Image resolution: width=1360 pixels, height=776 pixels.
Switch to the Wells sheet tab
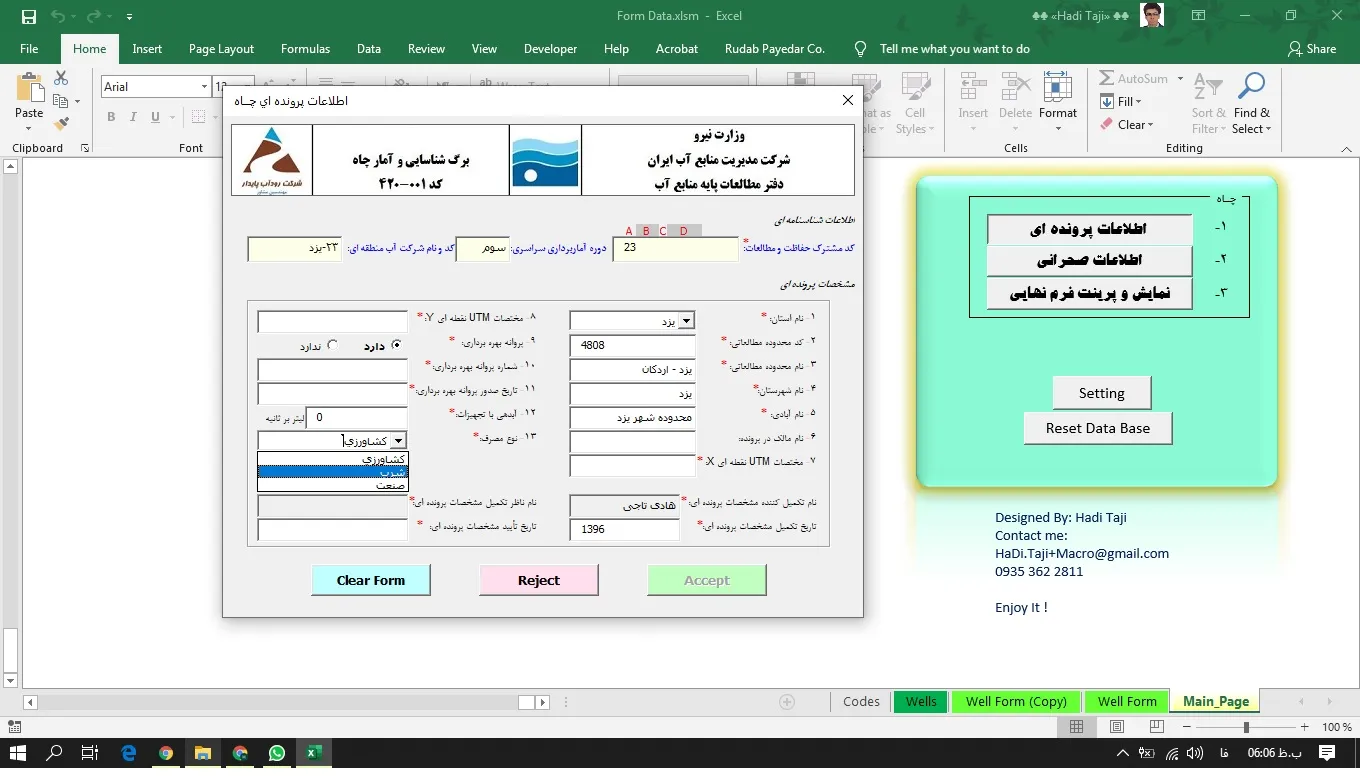(x=921, y=701)
